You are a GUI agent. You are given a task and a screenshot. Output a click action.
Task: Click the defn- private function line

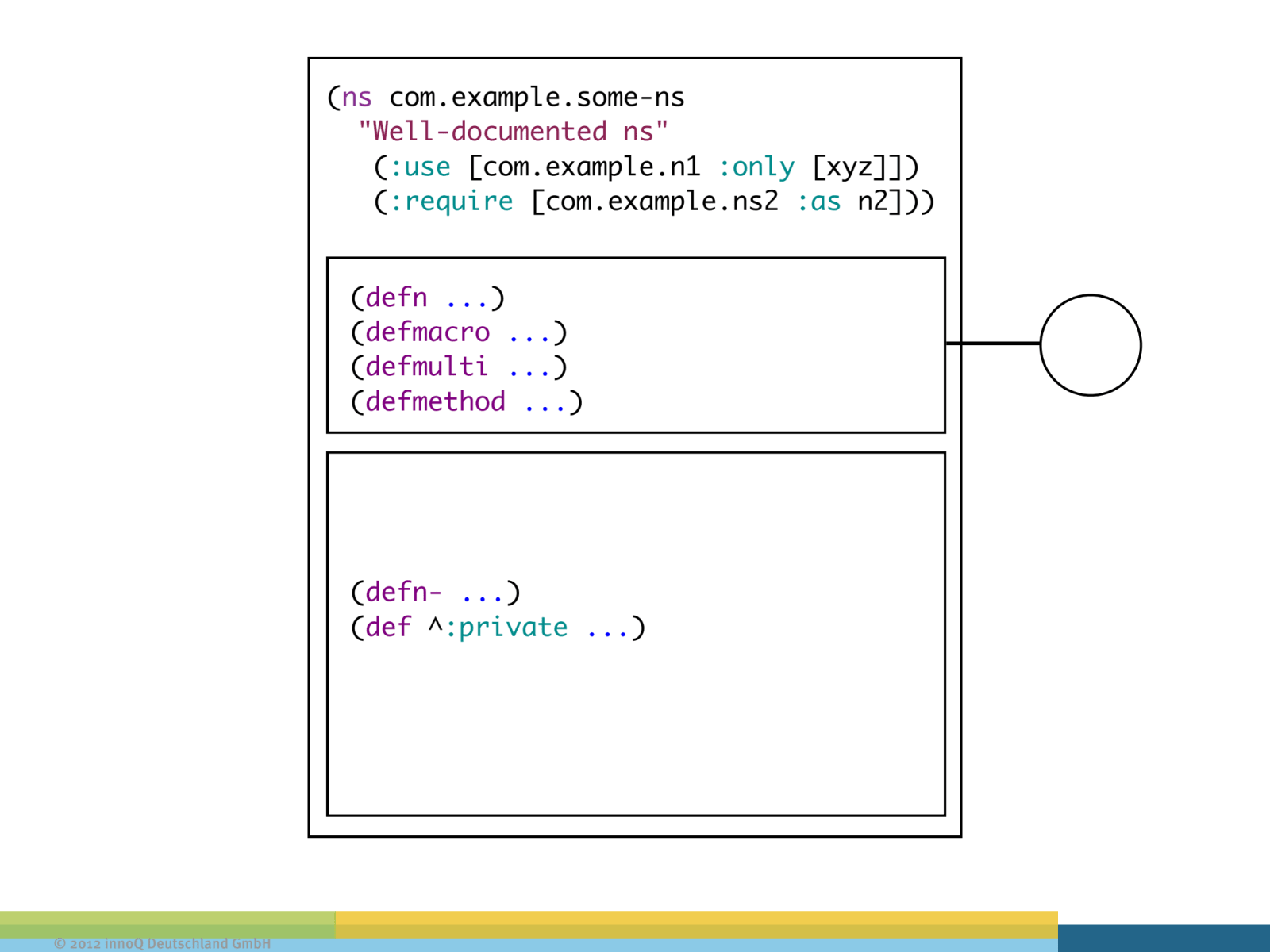(x=435, y=592)
